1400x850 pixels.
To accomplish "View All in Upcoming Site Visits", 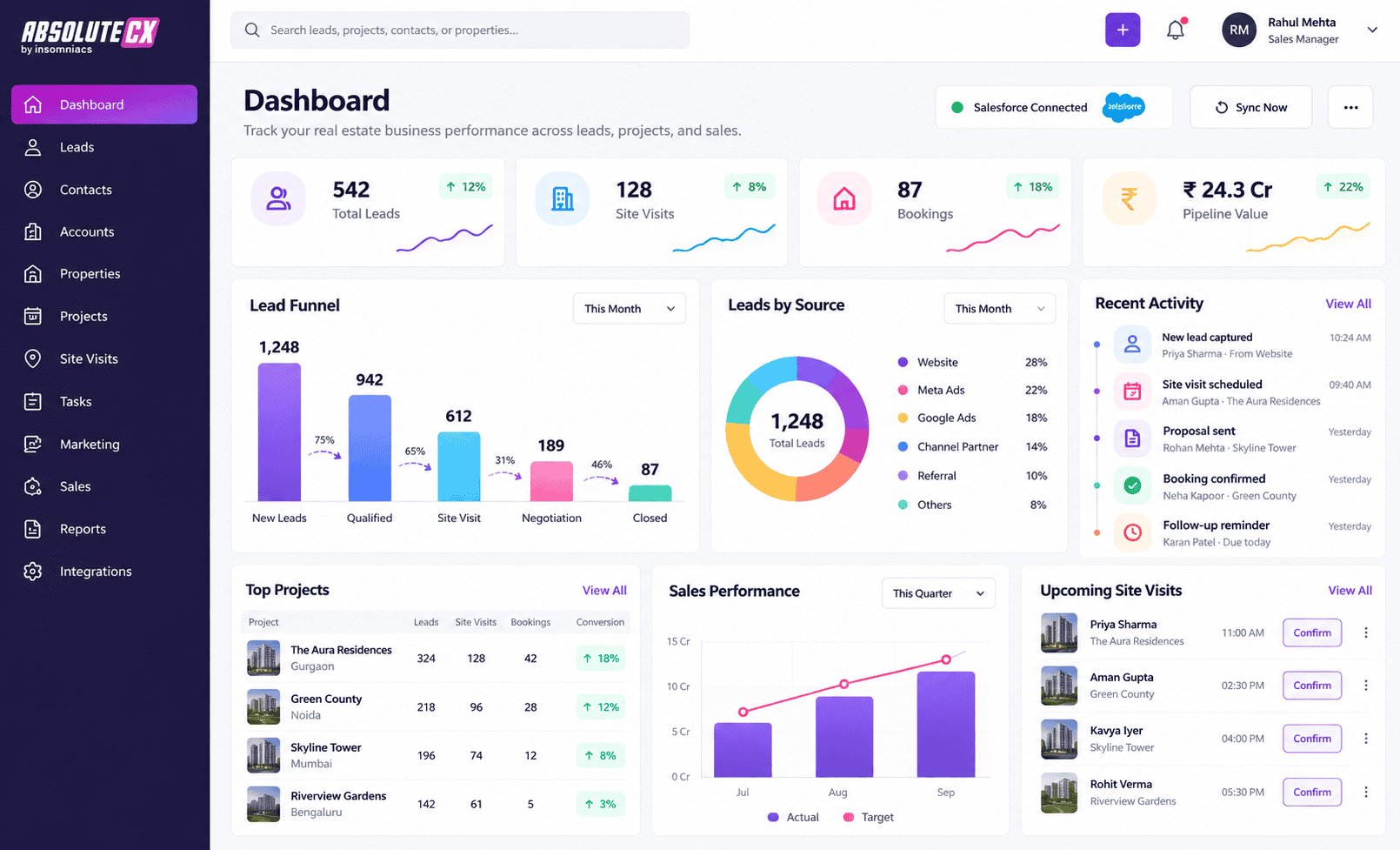I will [1350, 590].
